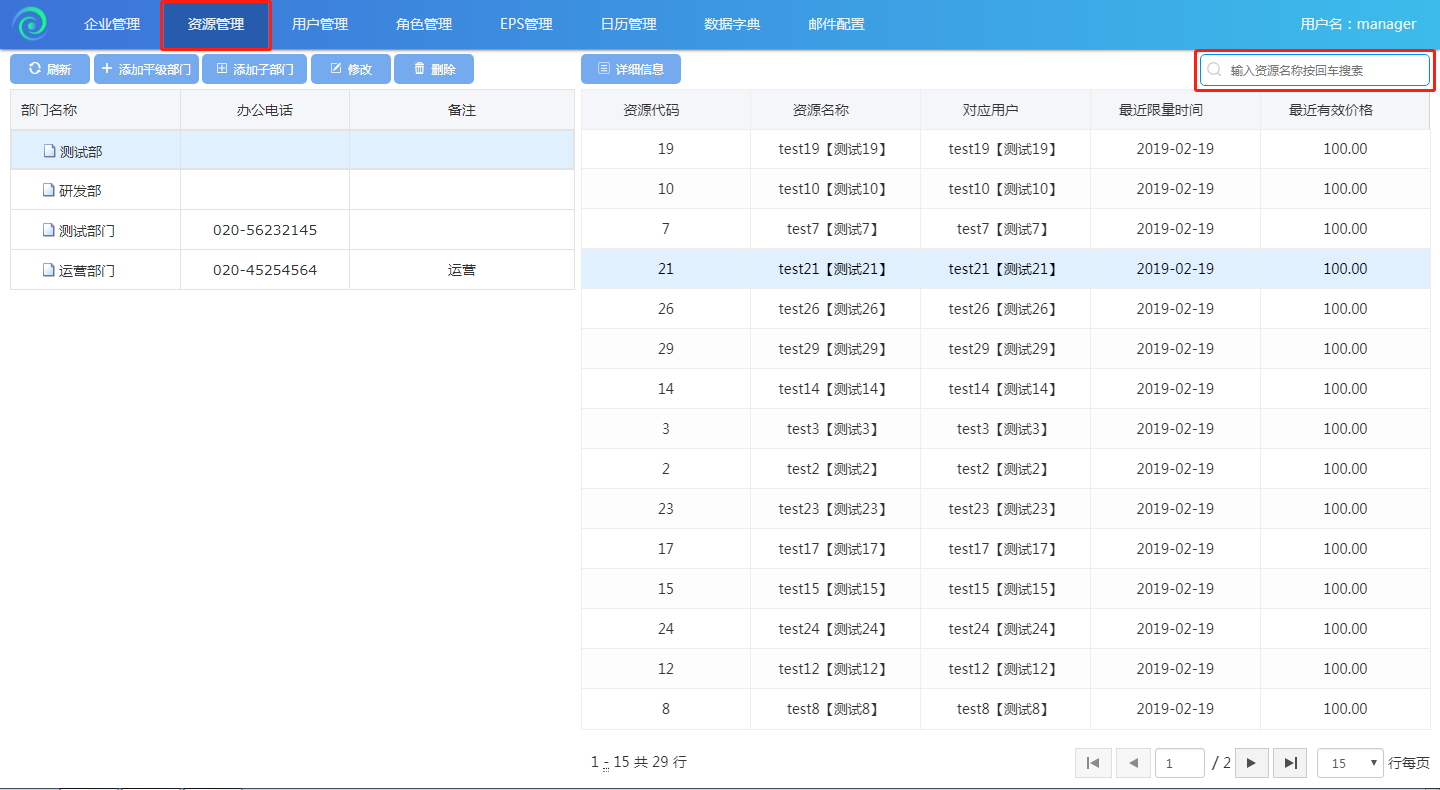This screenshot has height=790, width=1440.
Task: Click the green swirl app logo
Action: click(x=30, y=24)
